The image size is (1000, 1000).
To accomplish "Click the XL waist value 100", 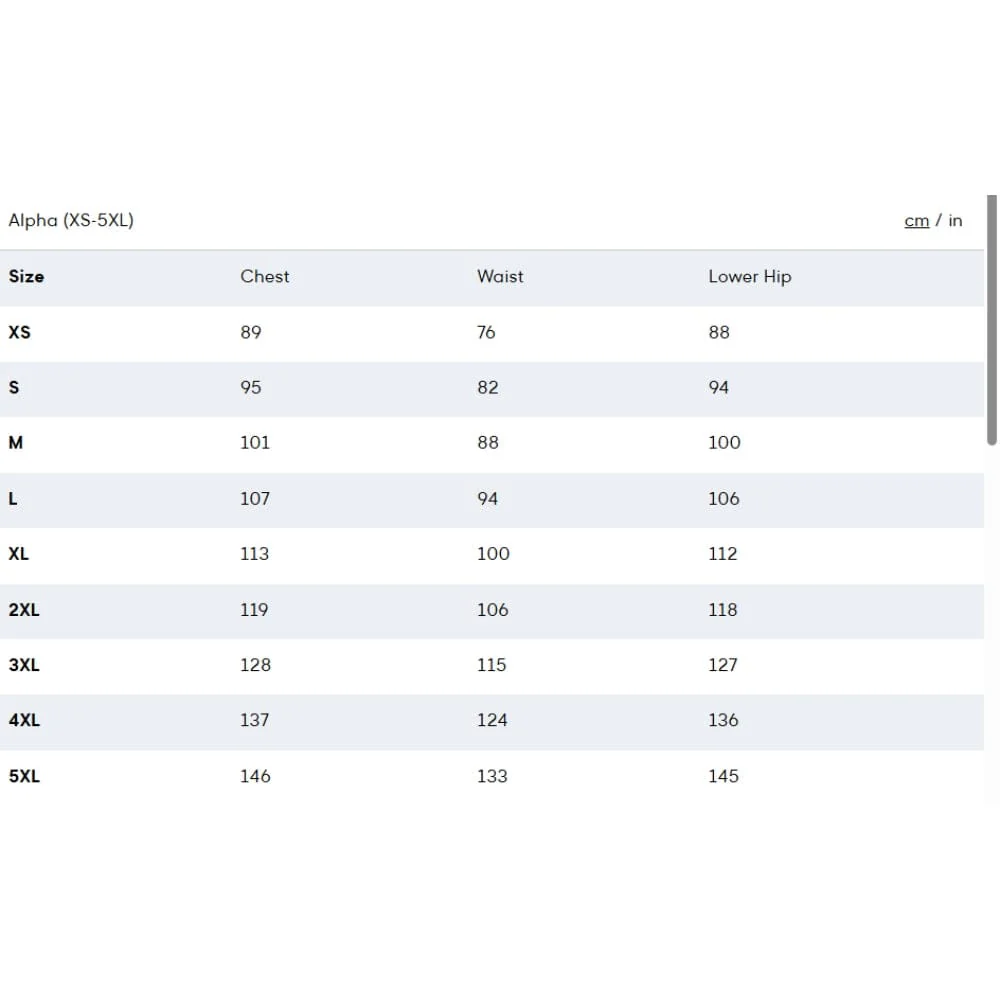I will point(494,554).
